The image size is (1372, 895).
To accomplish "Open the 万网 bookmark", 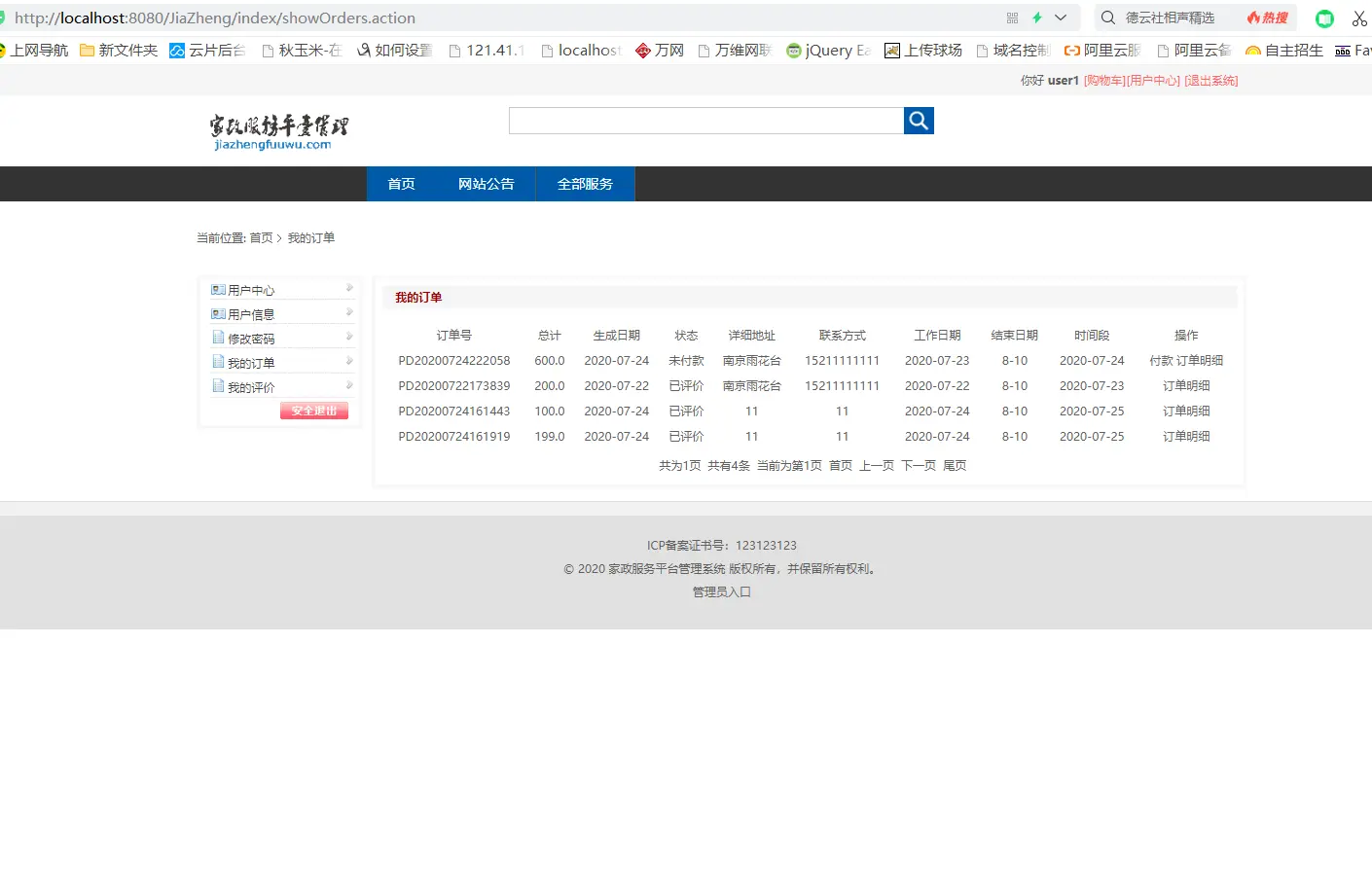I will click(660, 50).
